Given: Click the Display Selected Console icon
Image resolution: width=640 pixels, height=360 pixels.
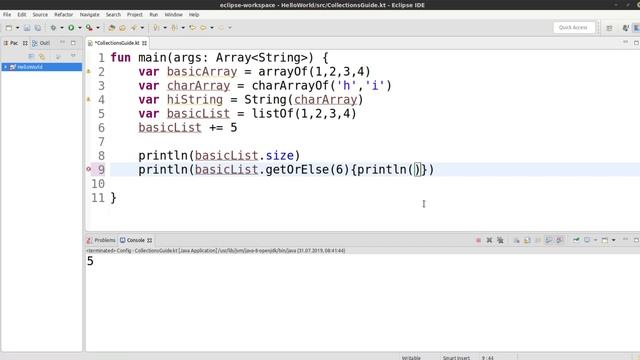Looking at the screenshot, I should [x=587, y=240].
